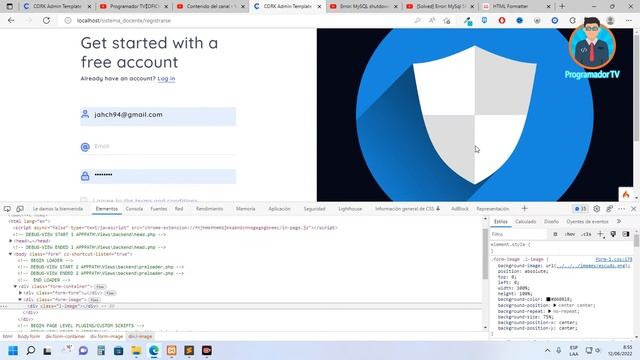Open the rendering emulation brush icon in Styles

click(x=613, y=234)
